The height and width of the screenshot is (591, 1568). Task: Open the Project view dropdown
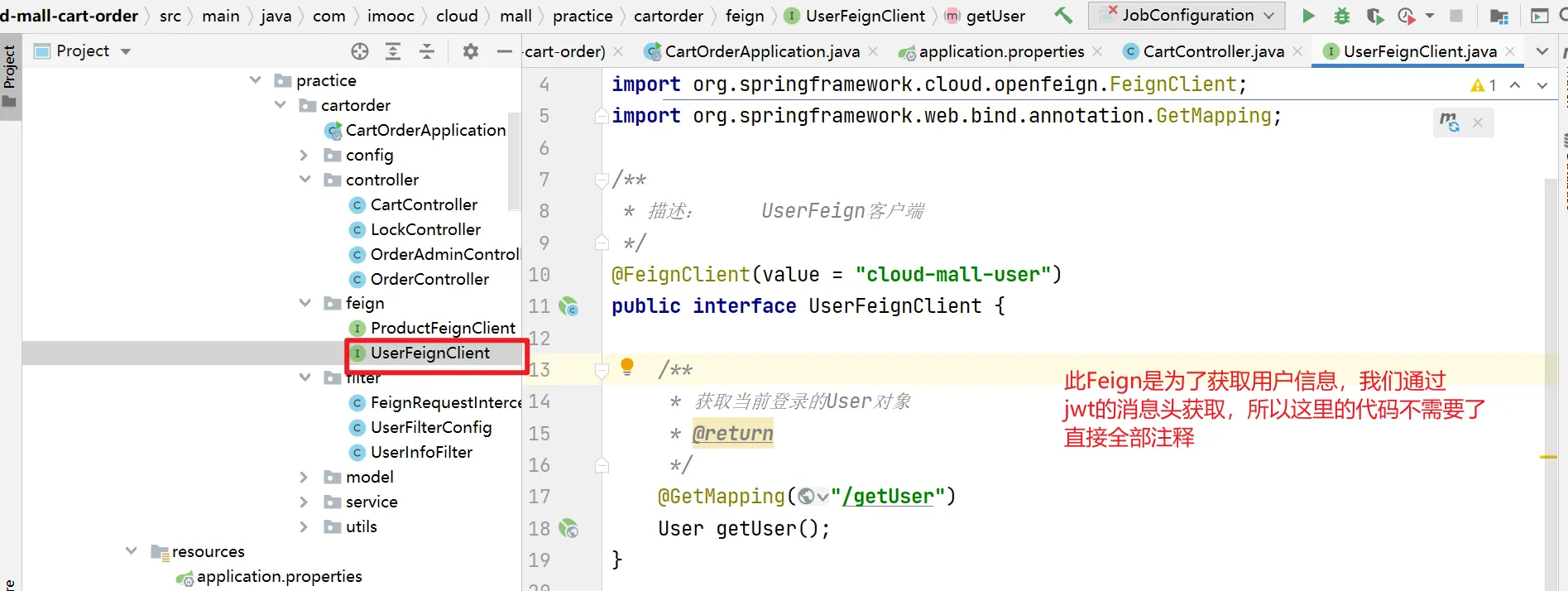(x=126, y=51)
